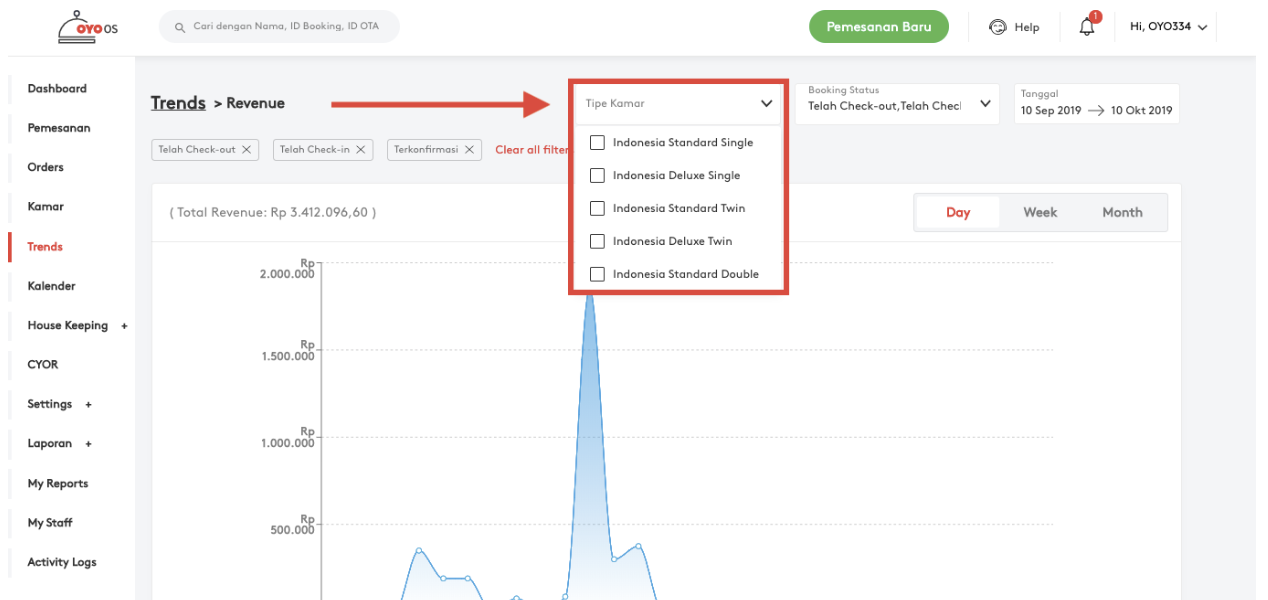Click Indonesia Deluxe Twin label

[x=672, y=241]
